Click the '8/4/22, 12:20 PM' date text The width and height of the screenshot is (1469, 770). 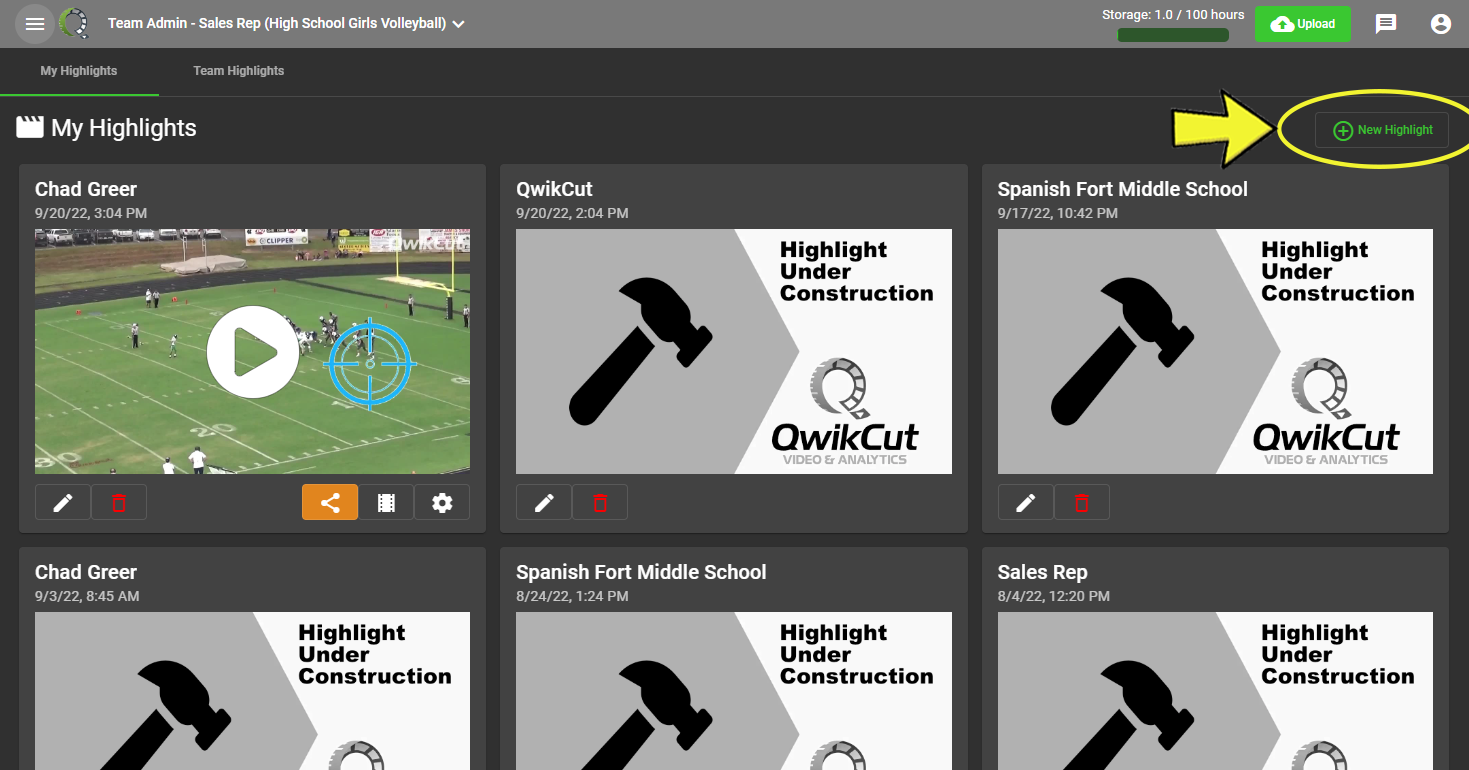pos(1054,596)
